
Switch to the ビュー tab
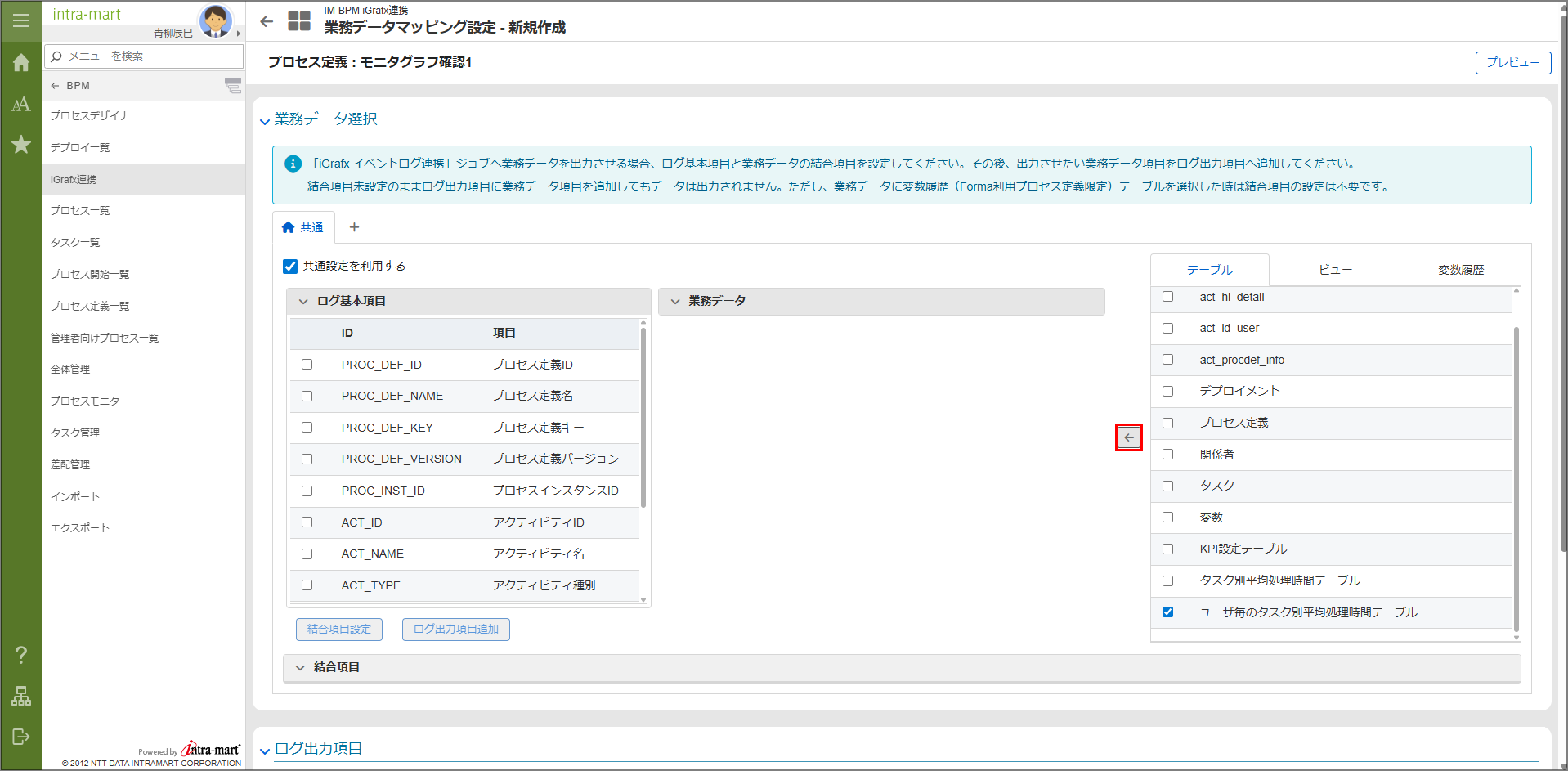[x=1335, y=270]
